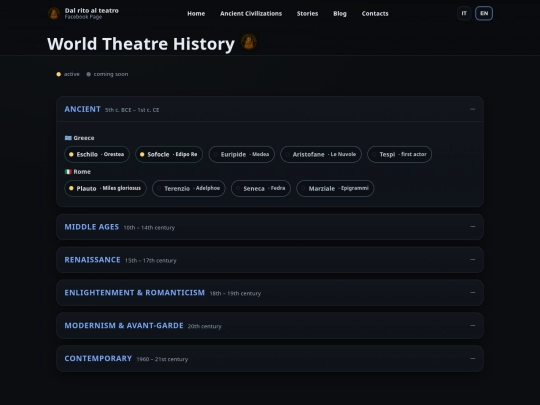Click the gray coming soon legend dot

[x=89, y=74]
